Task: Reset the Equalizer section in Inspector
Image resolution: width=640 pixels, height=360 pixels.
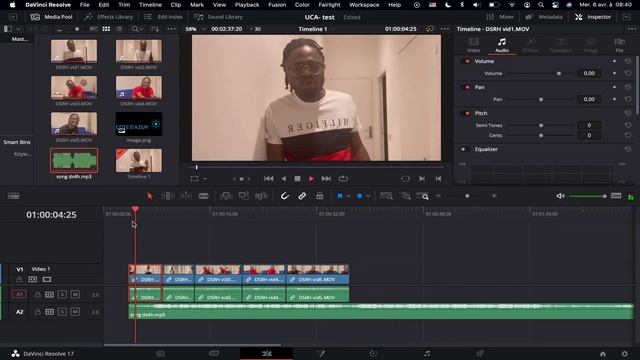Action: click(x=628, y=149)
